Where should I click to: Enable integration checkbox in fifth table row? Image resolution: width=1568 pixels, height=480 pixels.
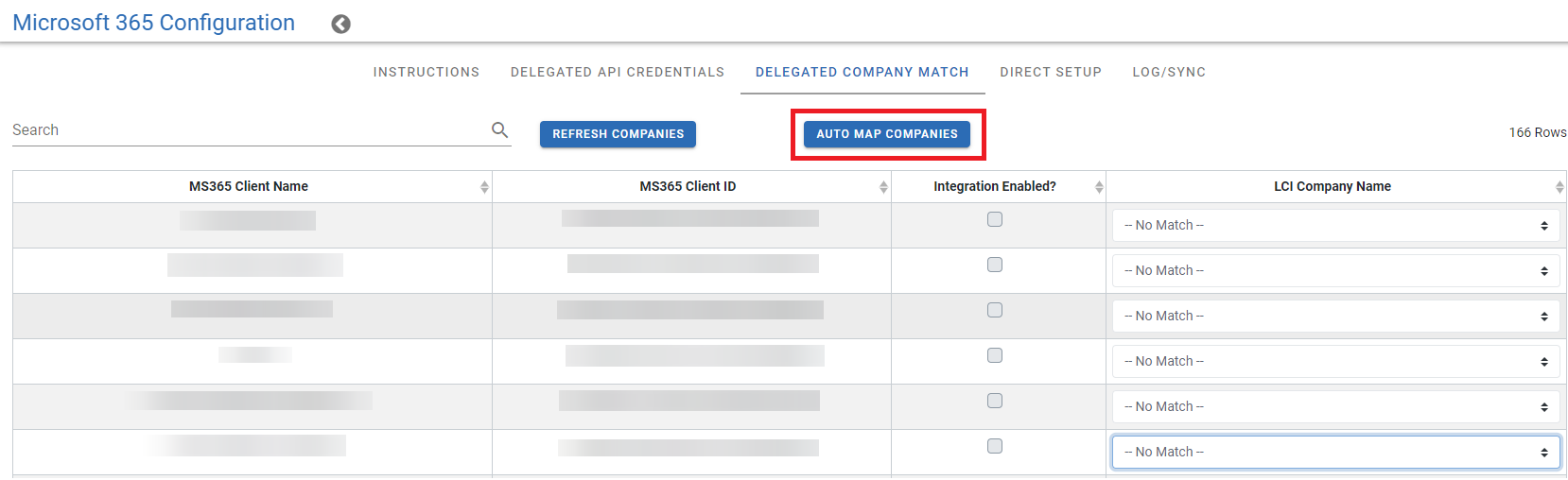(x=995, y=401)
